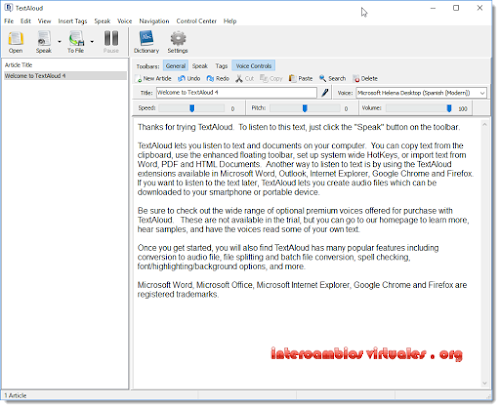Open the Control Center menu
Viewport: 500px width, 408px height.
click(x=196, y=21)
